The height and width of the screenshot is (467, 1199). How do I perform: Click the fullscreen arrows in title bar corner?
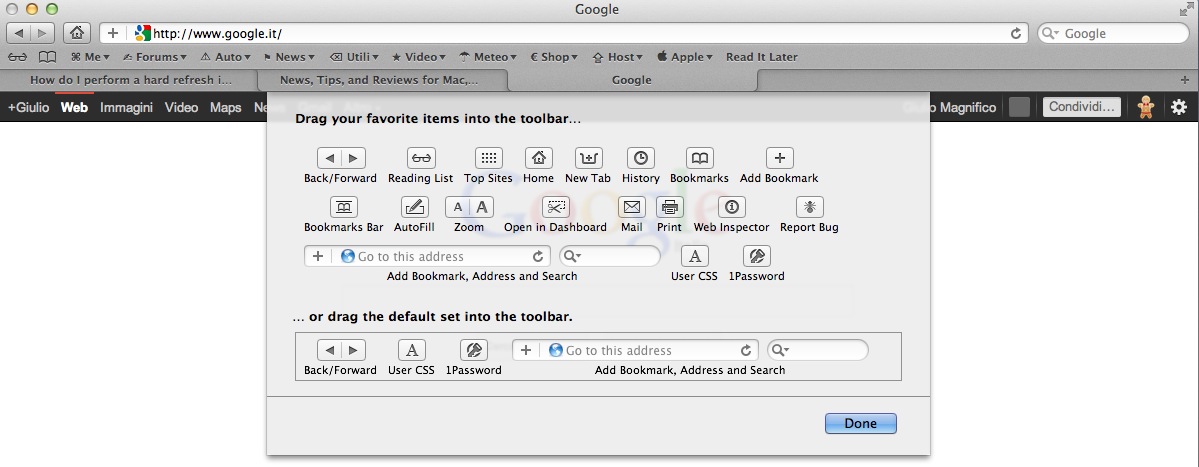(x=1186, y=9)
